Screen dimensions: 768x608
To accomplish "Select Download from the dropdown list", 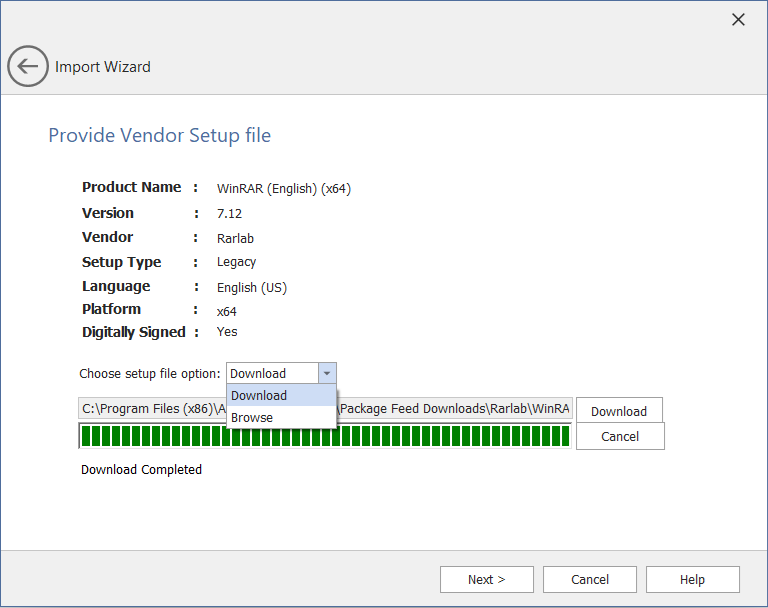I will [x=282, y=395].
